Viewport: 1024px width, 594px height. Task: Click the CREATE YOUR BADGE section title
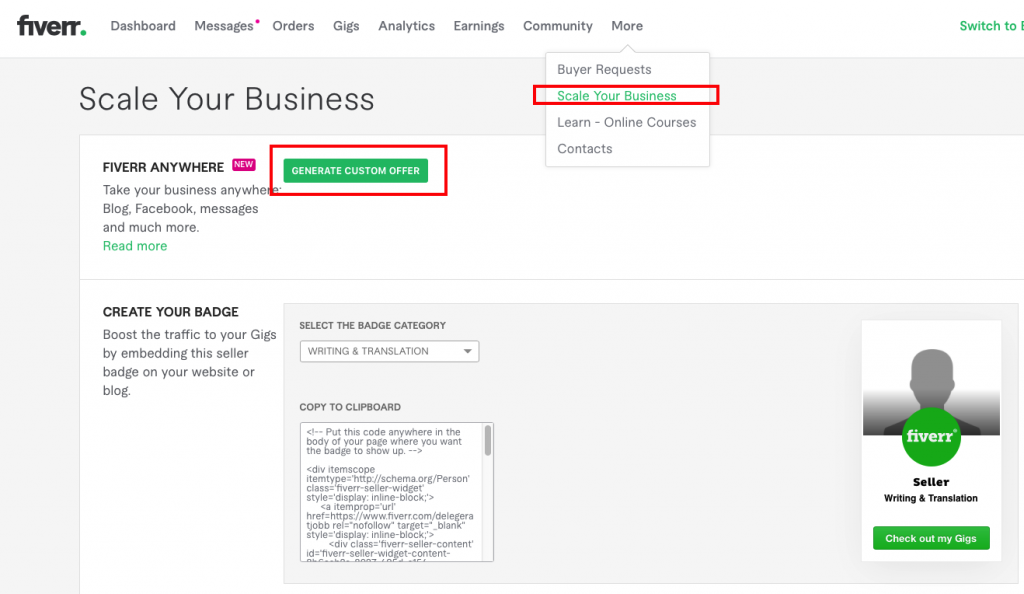(x=170, y=312)
